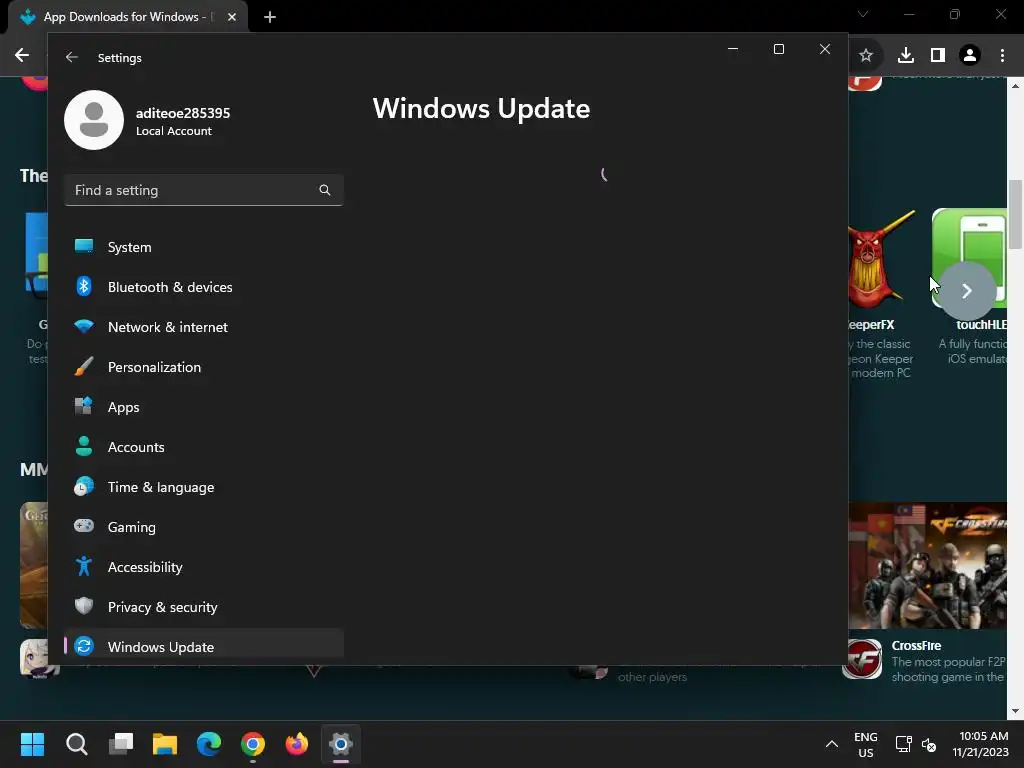Screen dimensions: 1024x768
Task: Minimize the Settings window
Action: 733,49
